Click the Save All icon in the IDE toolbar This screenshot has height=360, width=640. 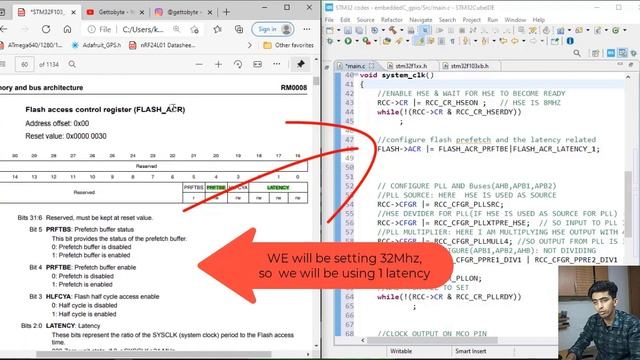pyautogui.click(x=359, y=30)
